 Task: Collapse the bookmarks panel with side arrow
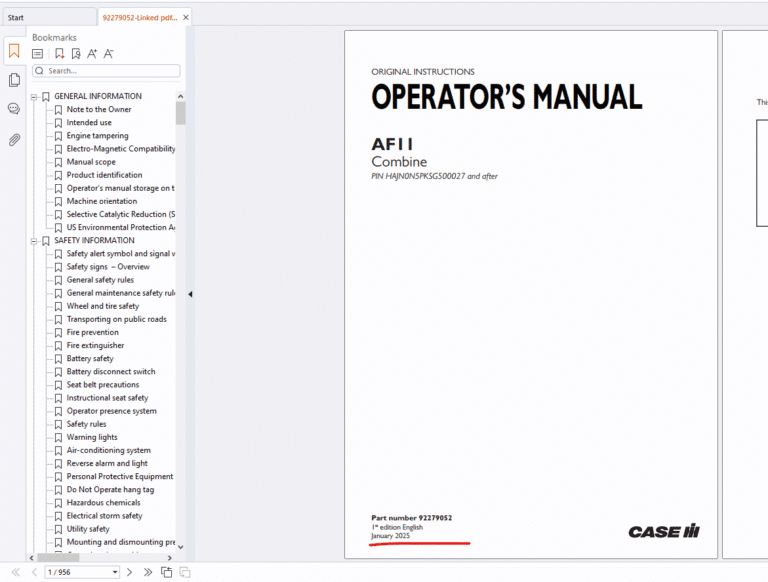[x=190, y=294]
